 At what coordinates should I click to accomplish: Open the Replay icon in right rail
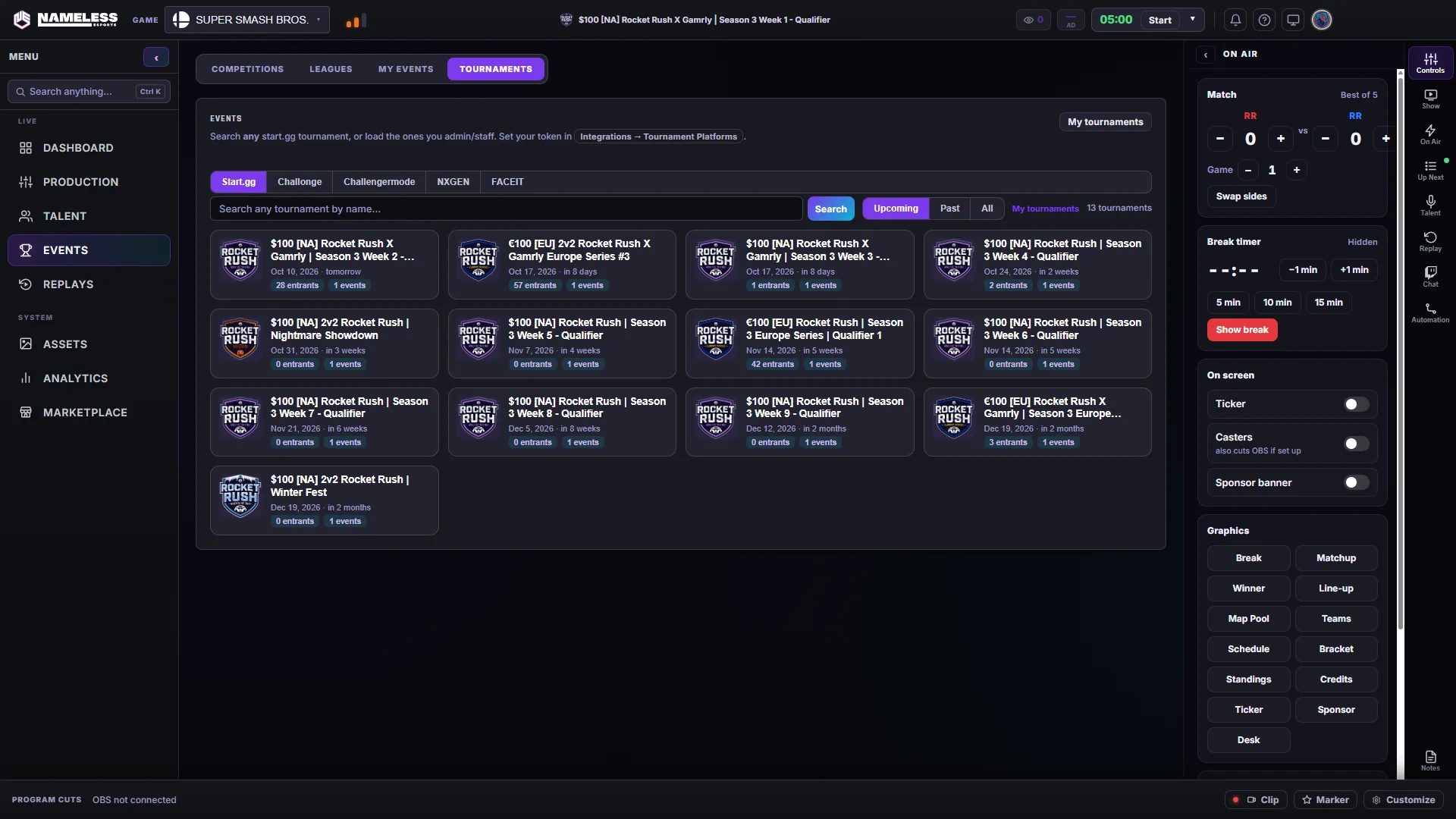[x=1430, y=241]
